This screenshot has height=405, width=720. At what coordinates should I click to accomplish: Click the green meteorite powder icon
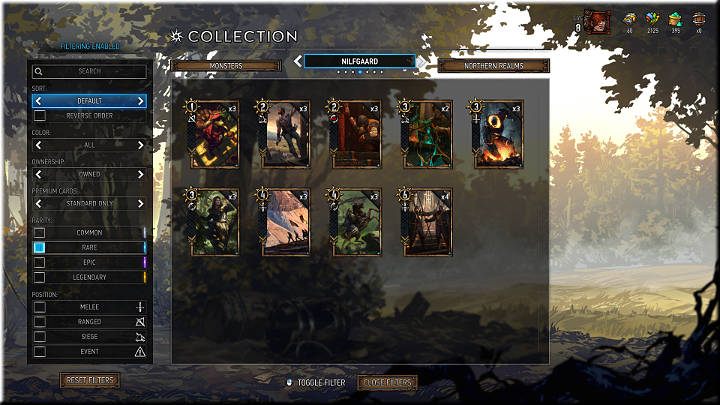point(675,19)
